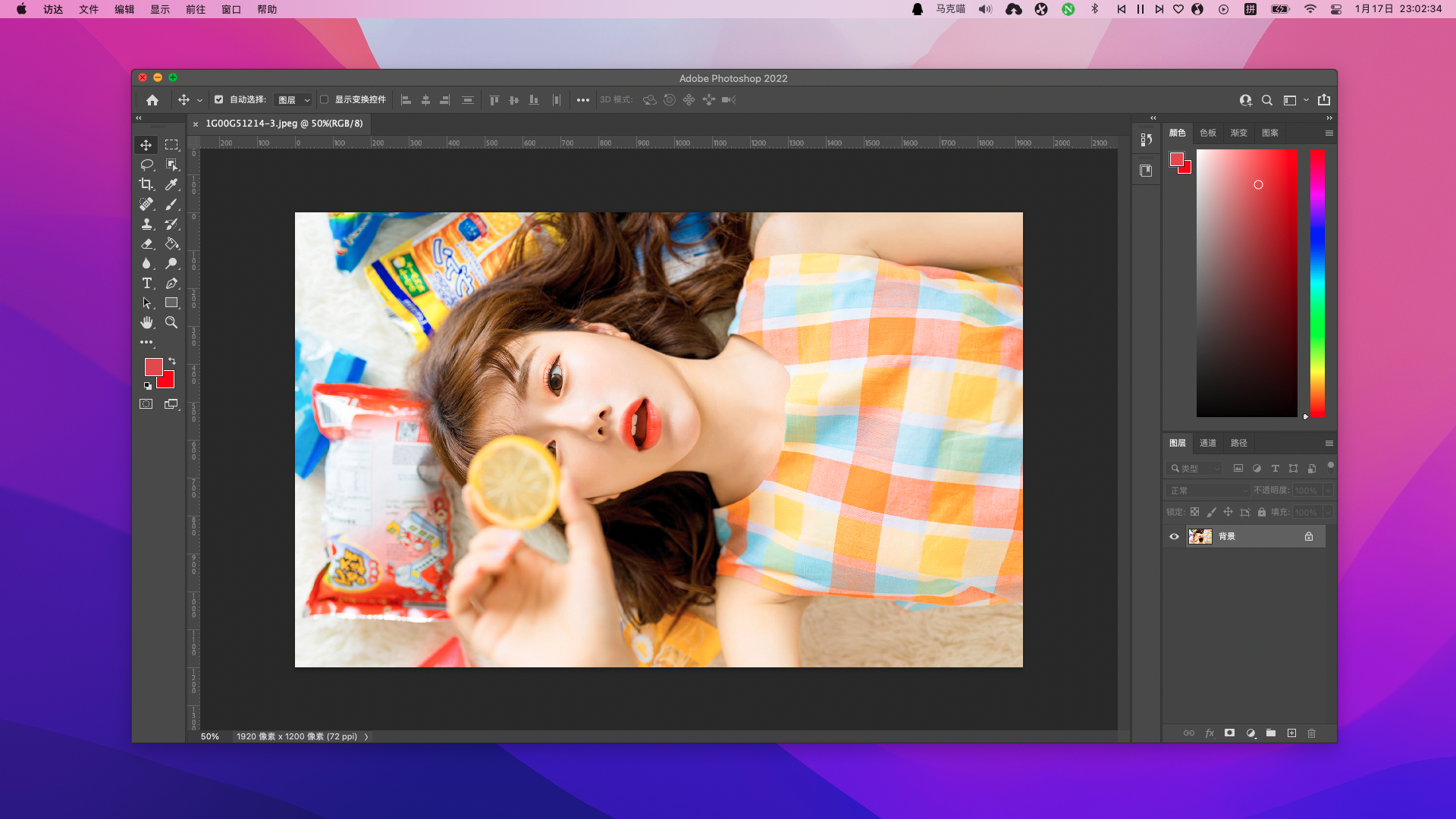
Task: Switch to the 通道 channels tab
Action: (x=1208, y=443)
